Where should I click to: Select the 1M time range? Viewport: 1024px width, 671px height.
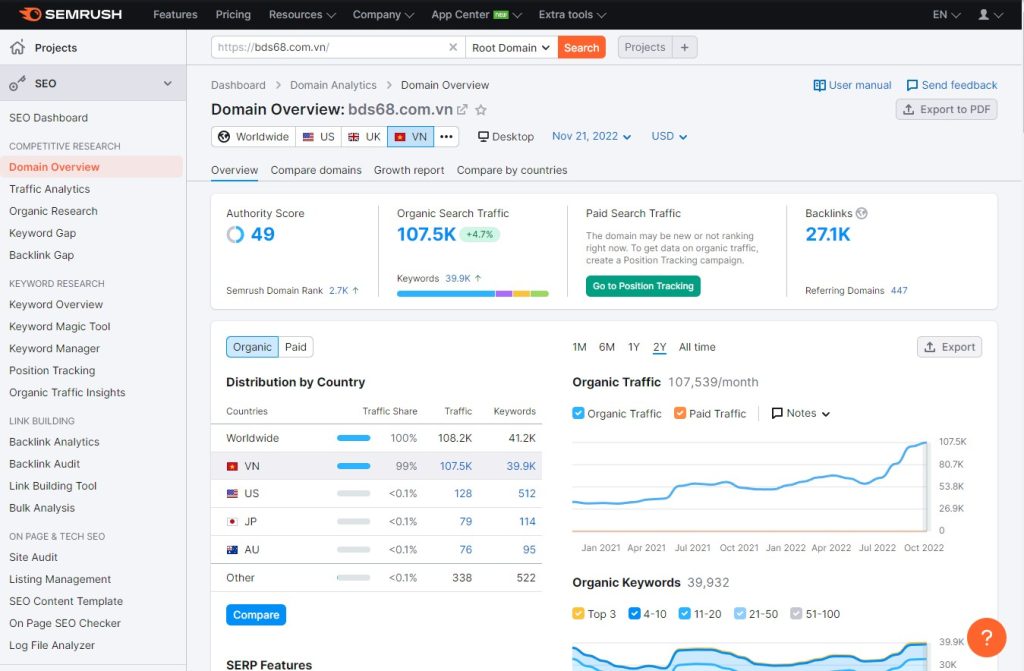[579, 347]
